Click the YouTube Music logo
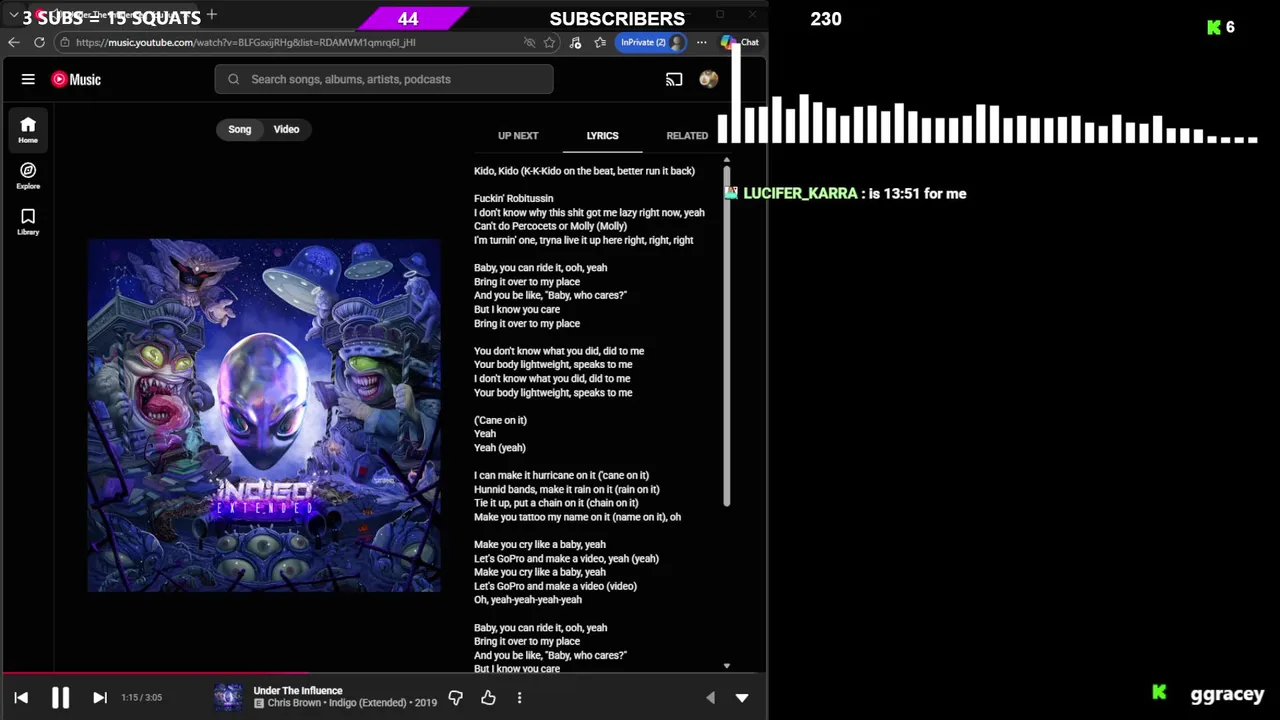 (x=76, y=79)
